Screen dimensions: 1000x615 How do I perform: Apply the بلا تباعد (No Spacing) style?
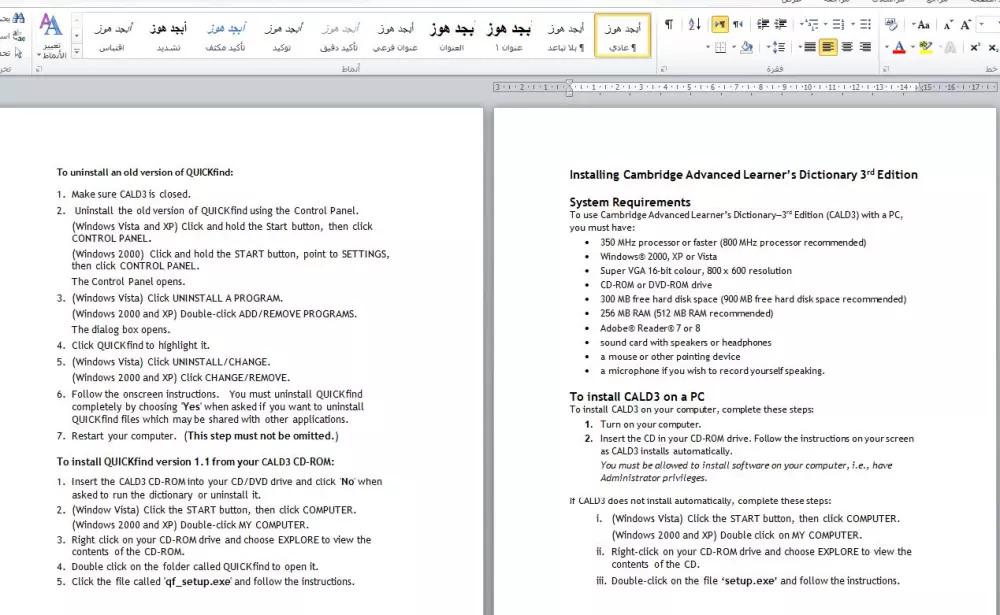click(566, 36)
